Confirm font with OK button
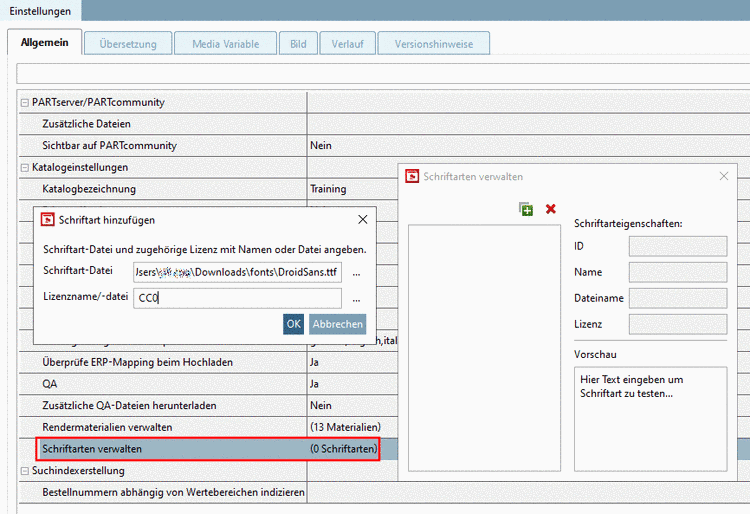The height and width of the screenshot is (514, 750). coord(293,324)
